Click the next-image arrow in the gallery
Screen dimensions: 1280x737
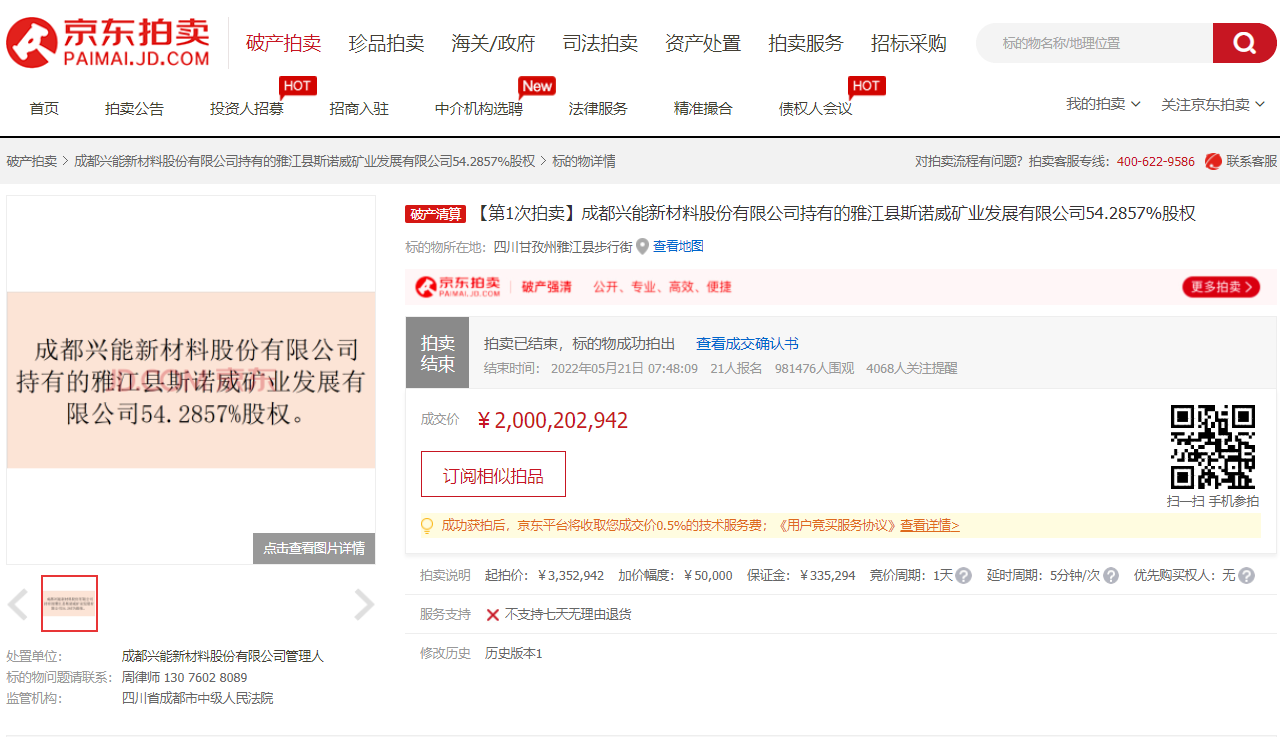click(x=364, y=604)
